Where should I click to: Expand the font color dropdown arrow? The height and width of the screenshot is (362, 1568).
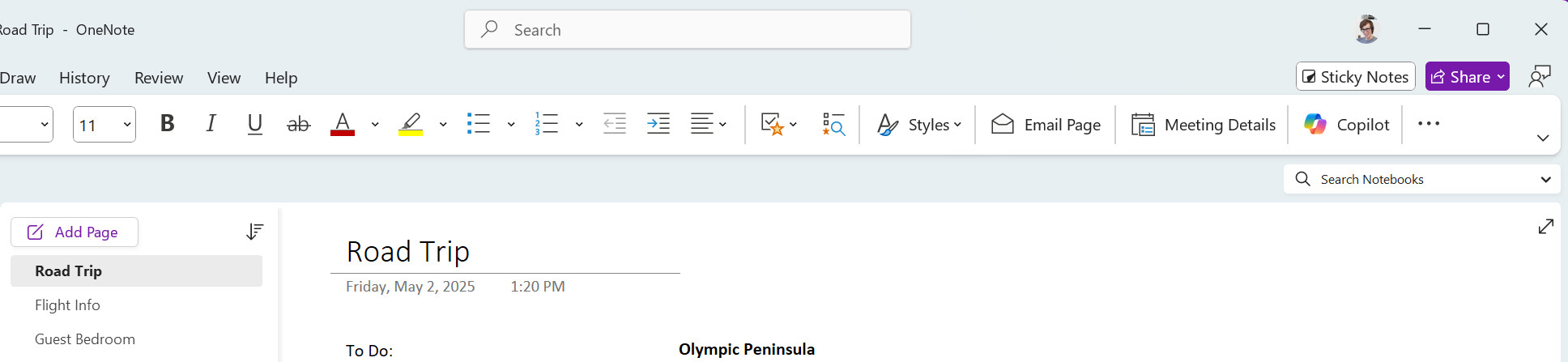point(375,124)
